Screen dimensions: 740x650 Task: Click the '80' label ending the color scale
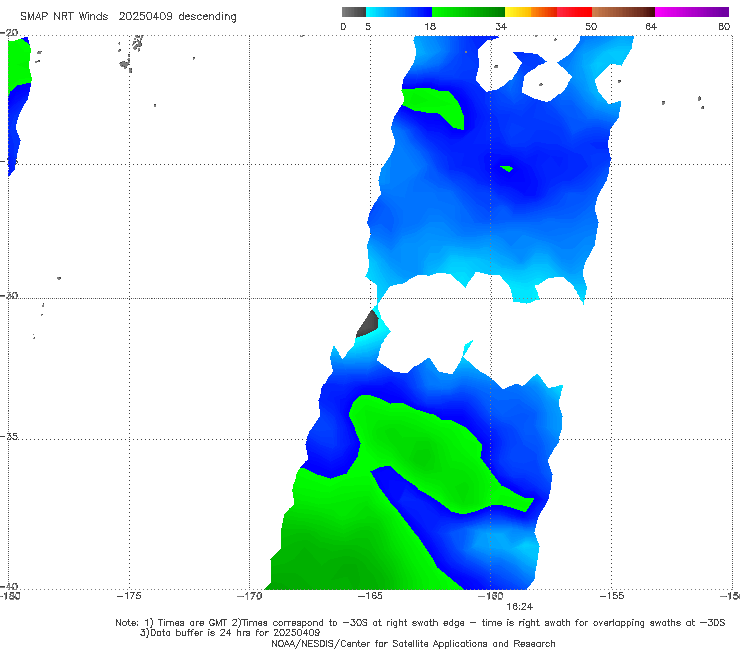[724, 27]
